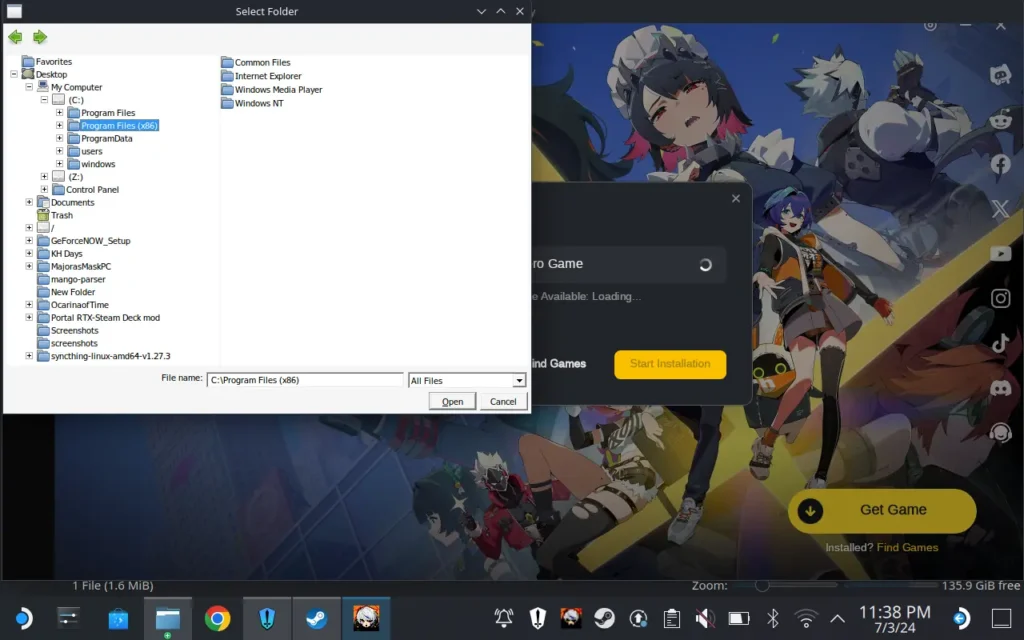Click the File name input field
The width and height of the screenshot is (1024, 640).
tap(305, 380)
